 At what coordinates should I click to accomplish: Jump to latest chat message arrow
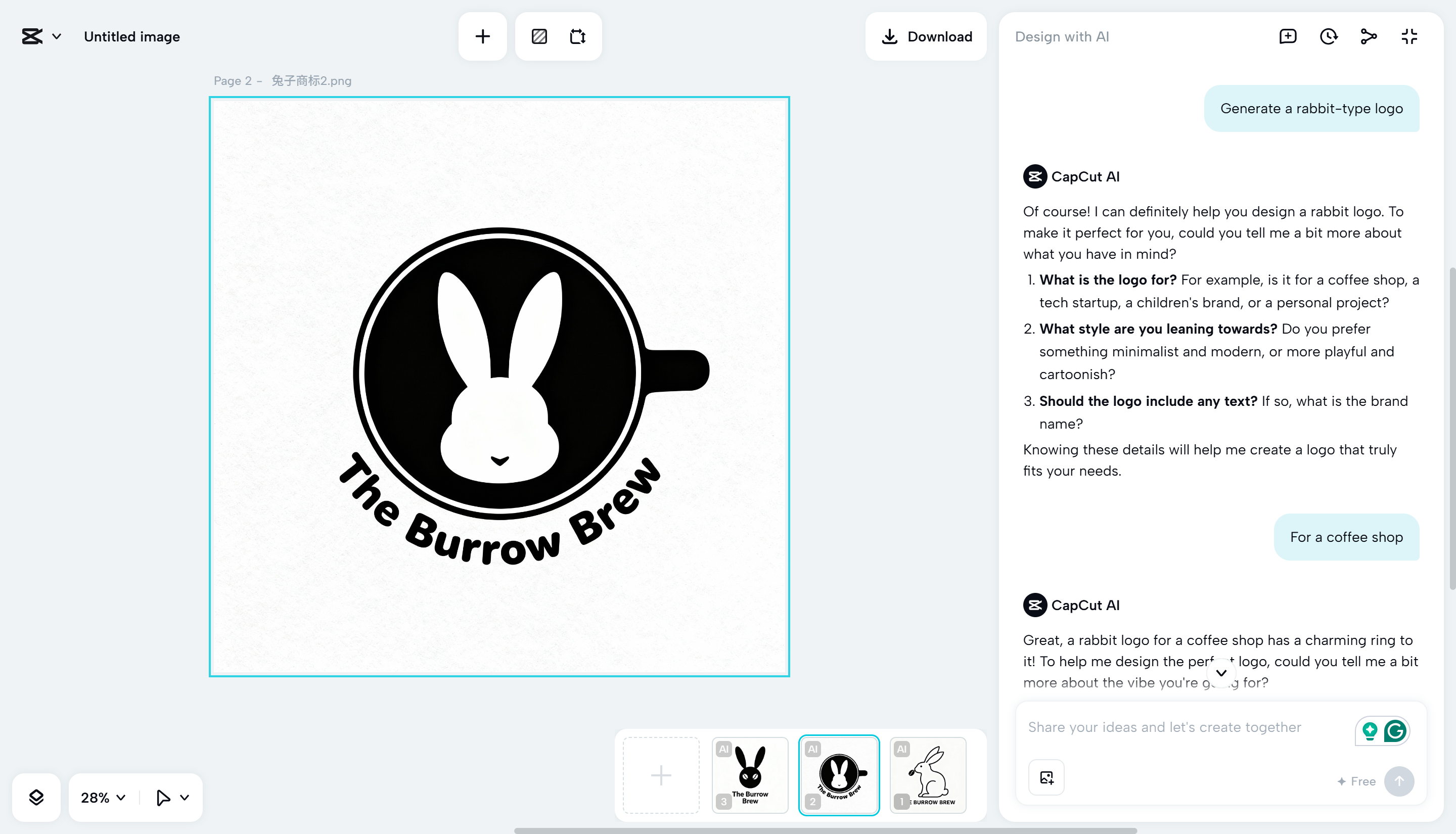pyautogui.click(x=1221, y=672)
